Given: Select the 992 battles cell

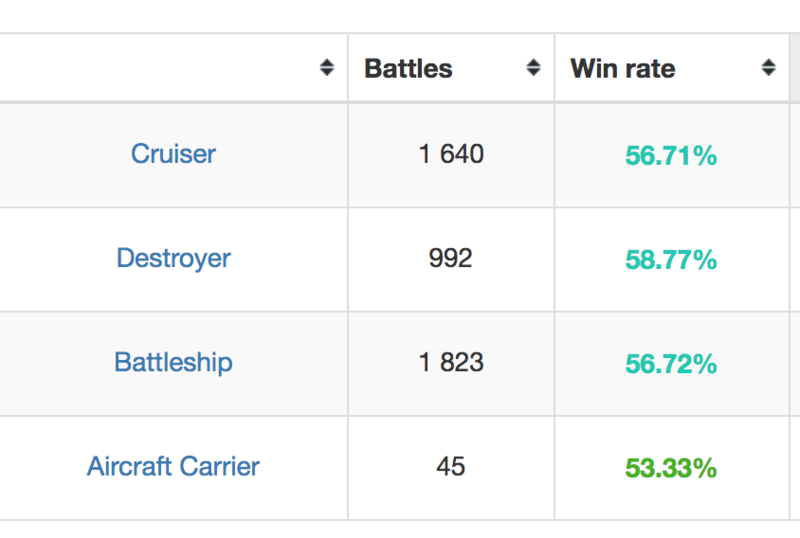Looking at the screenshot, I should tap(451, 258).
